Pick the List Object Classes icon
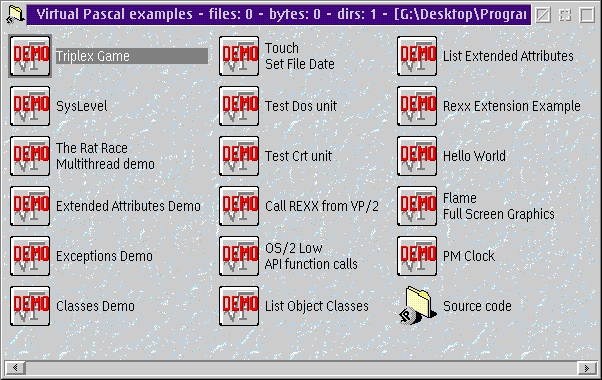Screen dimensions: 602x380 pyautogui.click(x=239, y=306)
